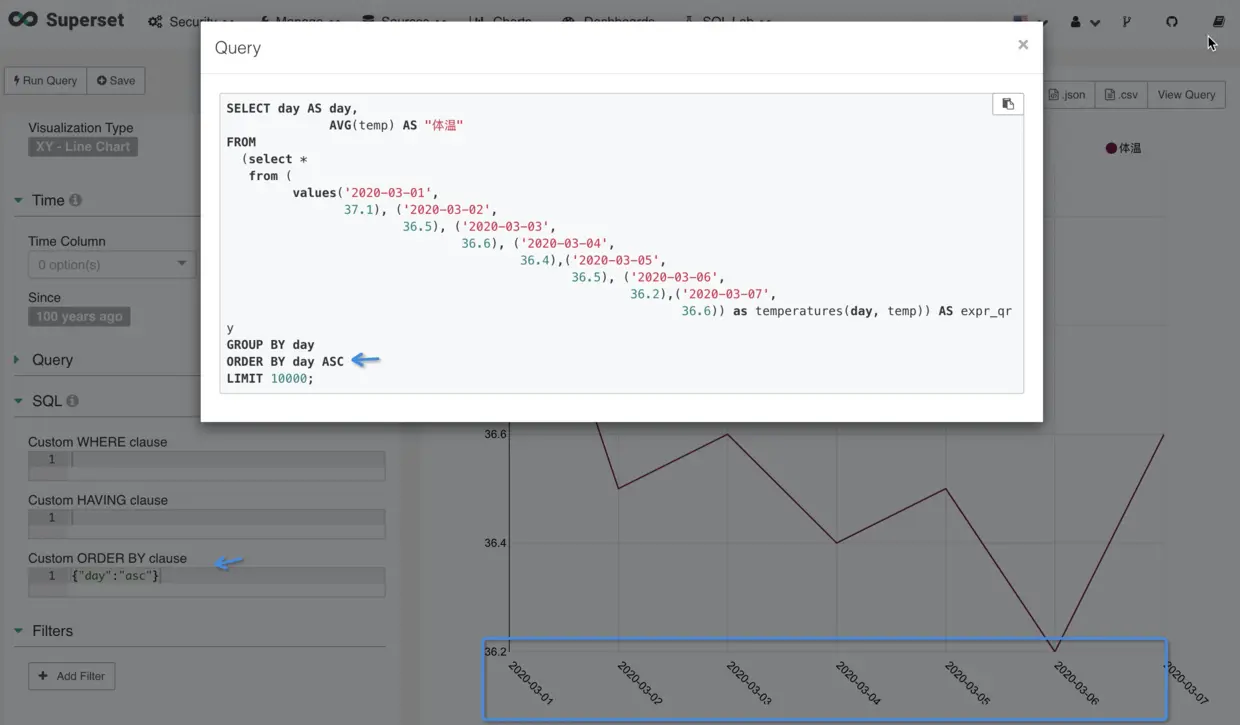Click the 'LIMIT 10000;' line in query
Viewport: 1240px width, 725px height.
pos(270,378)
